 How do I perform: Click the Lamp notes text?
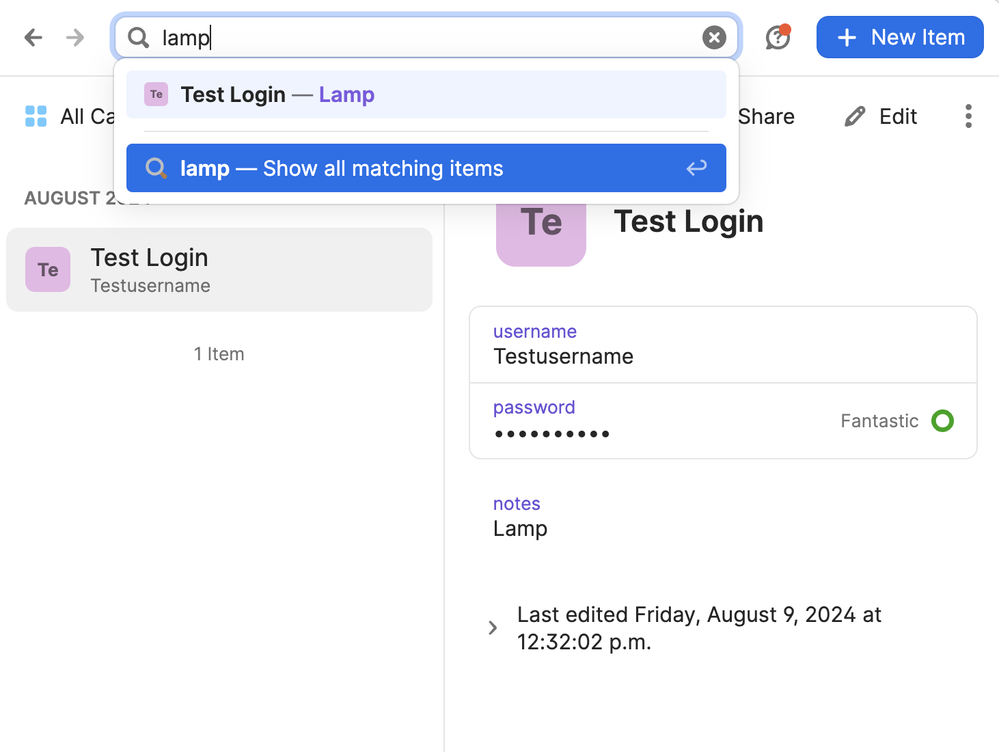520,529
